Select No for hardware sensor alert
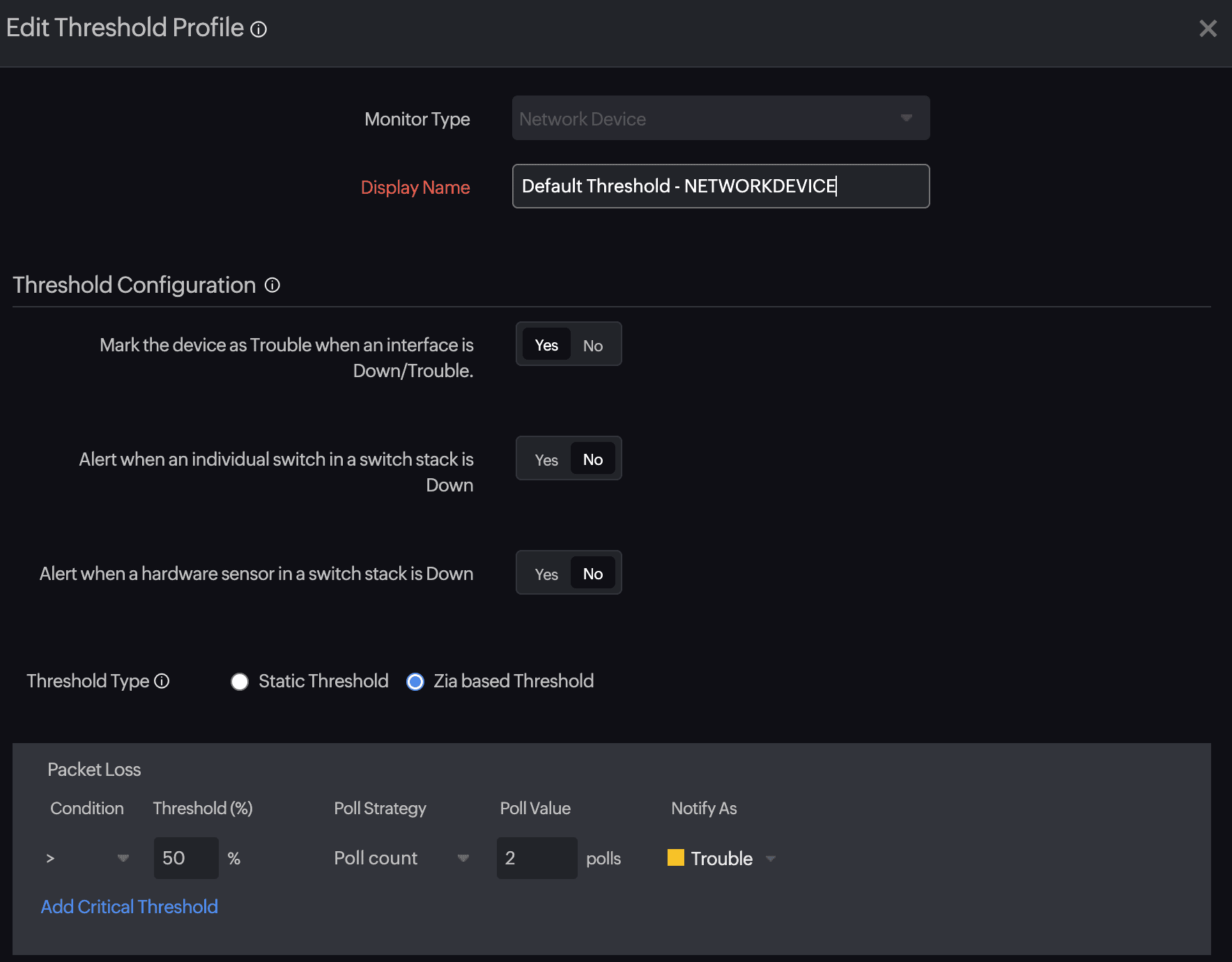 (x=593, y=574)
